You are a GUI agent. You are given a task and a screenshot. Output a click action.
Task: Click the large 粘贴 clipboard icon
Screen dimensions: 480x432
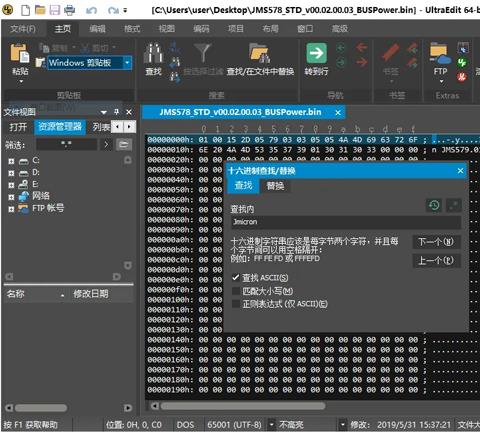[20, 53]
